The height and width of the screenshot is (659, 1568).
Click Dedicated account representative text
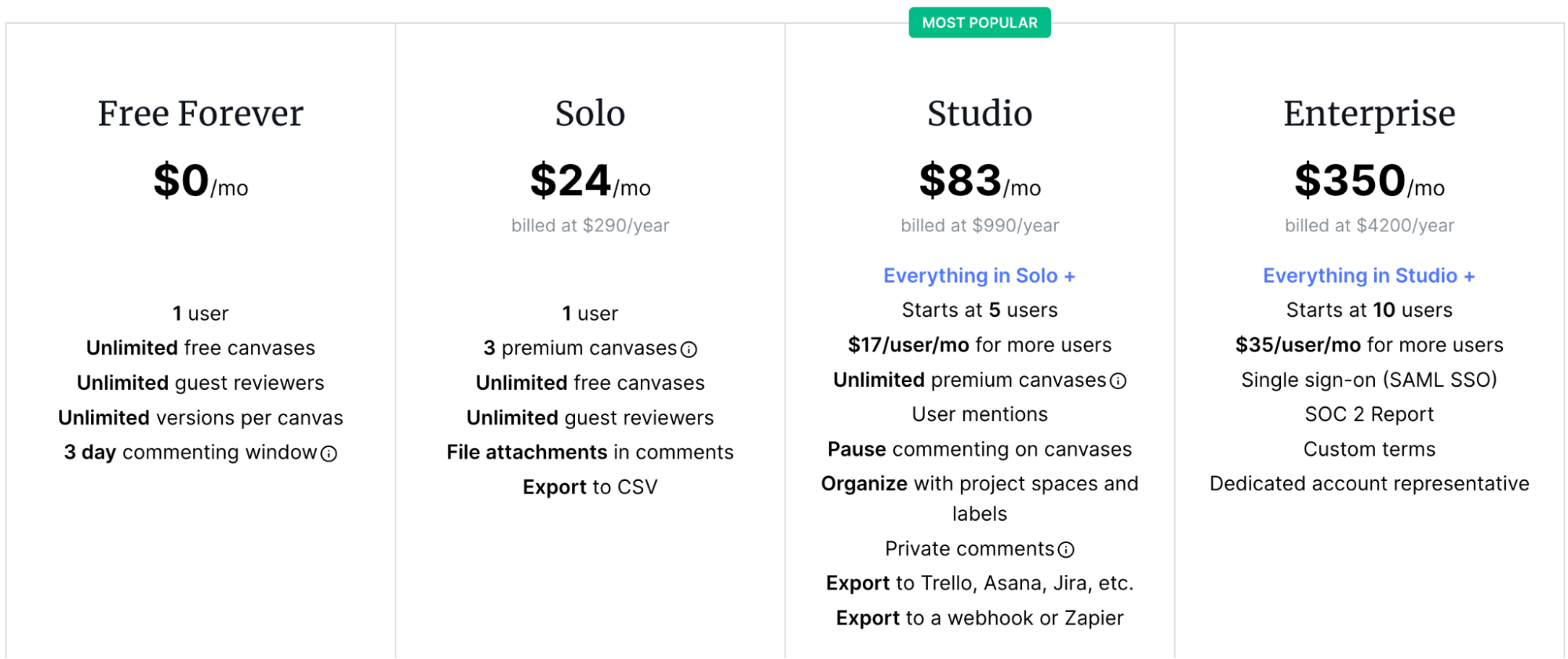coord(1369,483)
